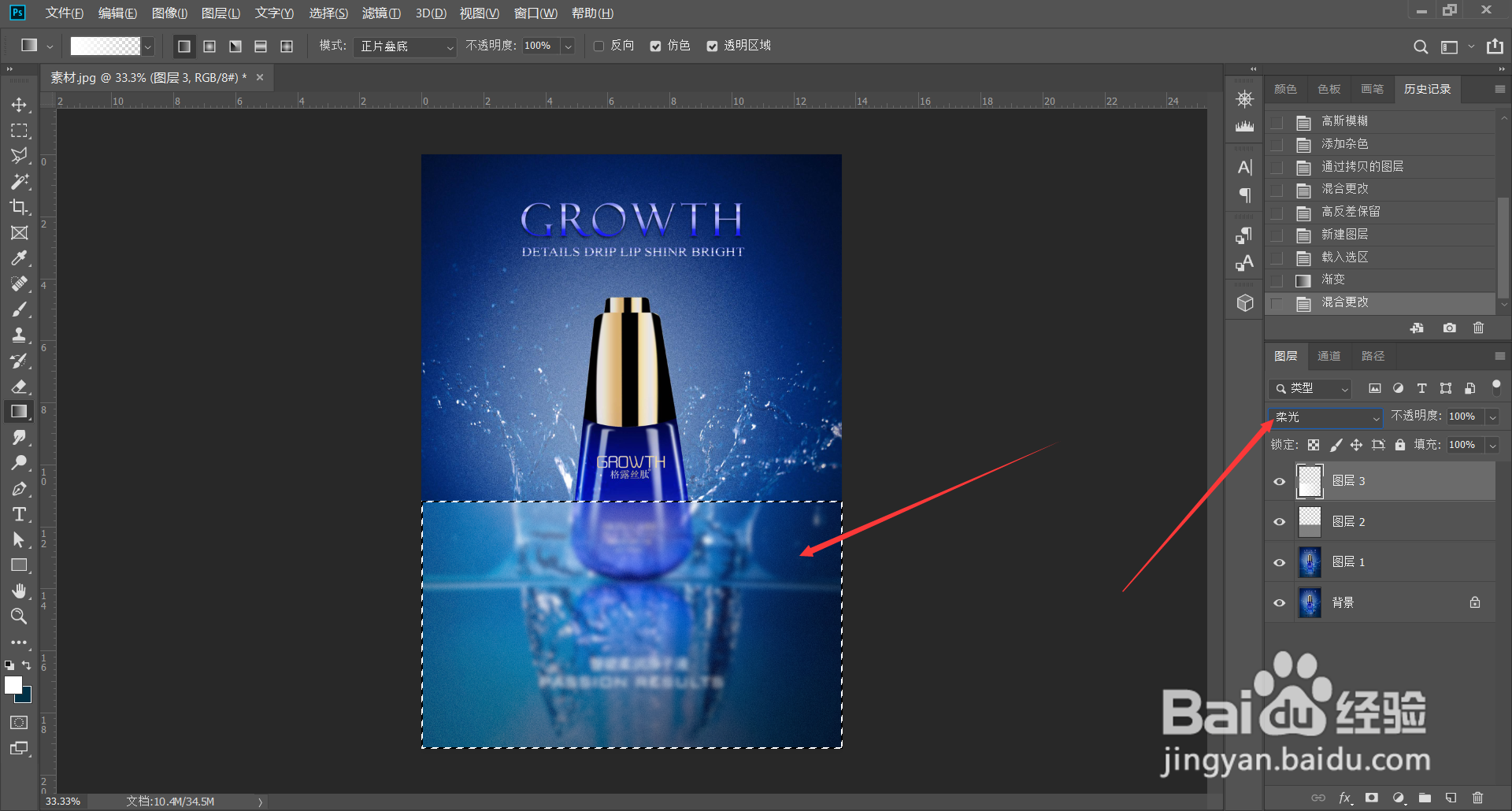Select the Clone Stamp tool
The width and height of the screenshot is (1512, 811).
(19, 335)
